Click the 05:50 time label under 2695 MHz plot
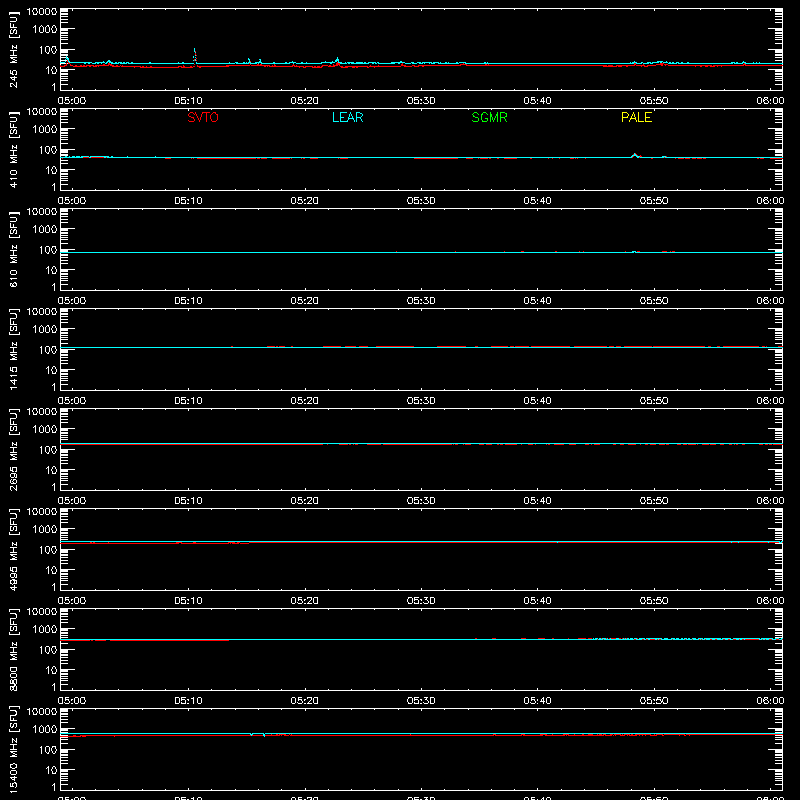Screen dimensions: 800x800 tap(654, 501)
